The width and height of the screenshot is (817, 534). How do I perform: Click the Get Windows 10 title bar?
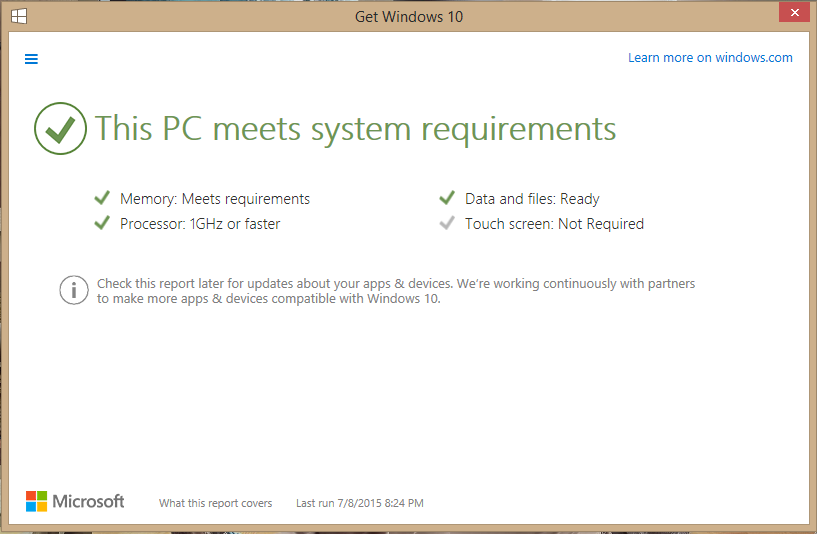pos(409,17)
